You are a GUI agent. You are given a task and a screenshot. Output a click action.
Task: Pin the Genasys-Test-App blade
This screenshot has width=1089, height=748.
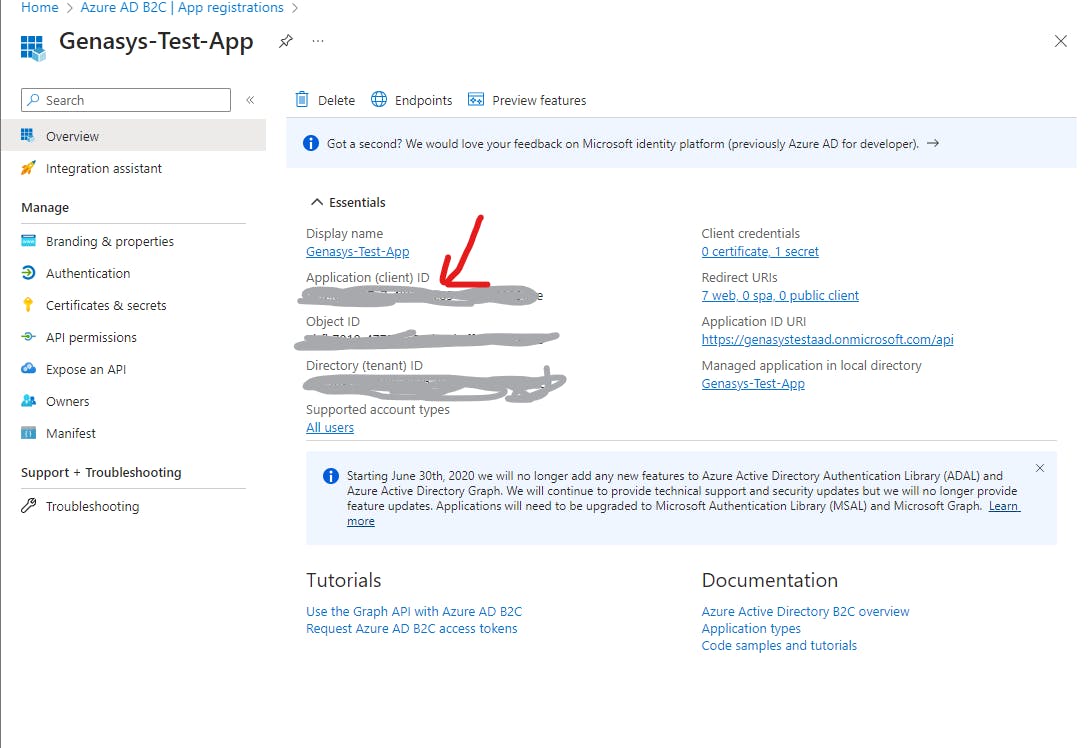tap(285, 42)
